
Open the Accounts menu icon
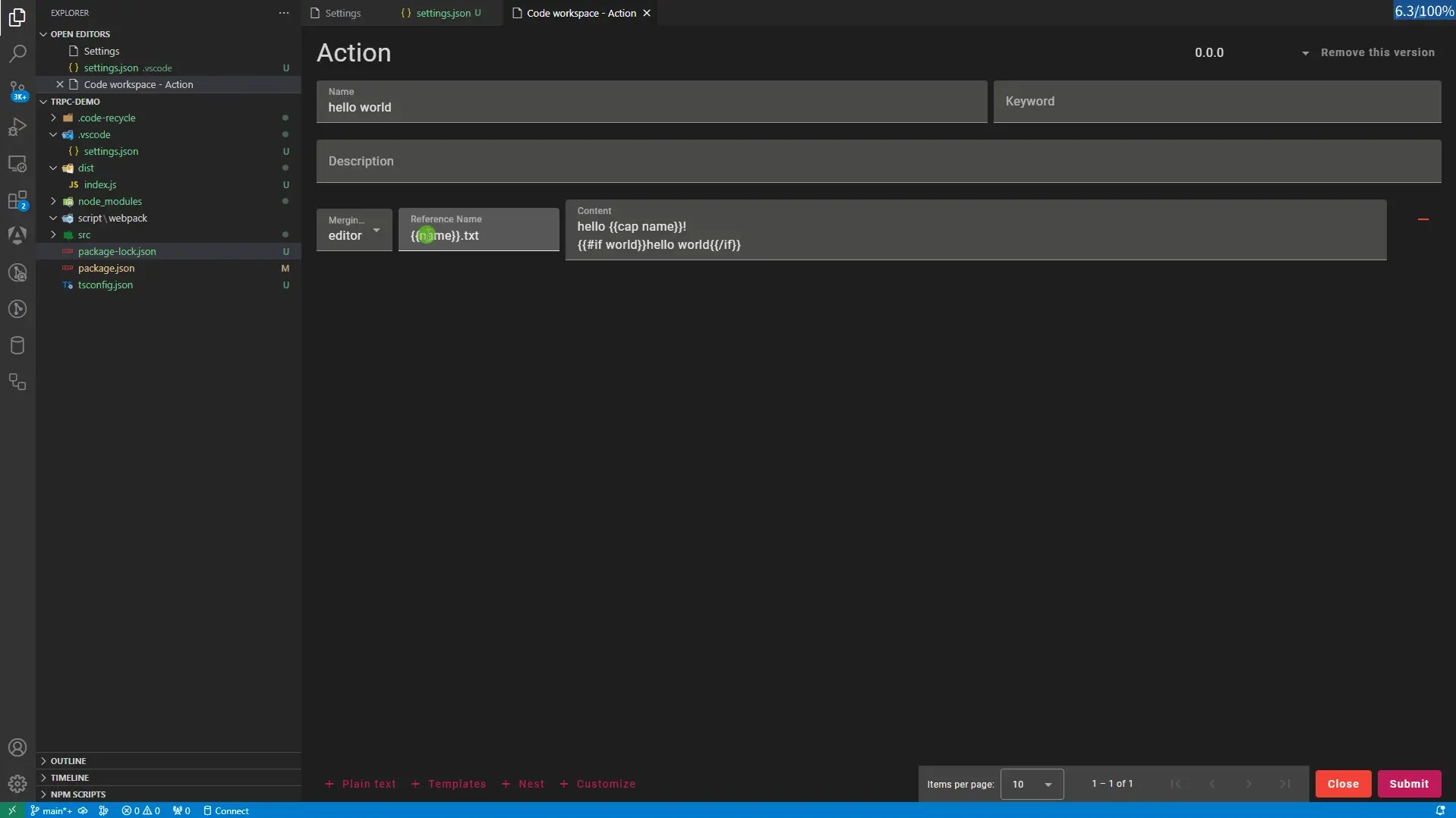17,748
